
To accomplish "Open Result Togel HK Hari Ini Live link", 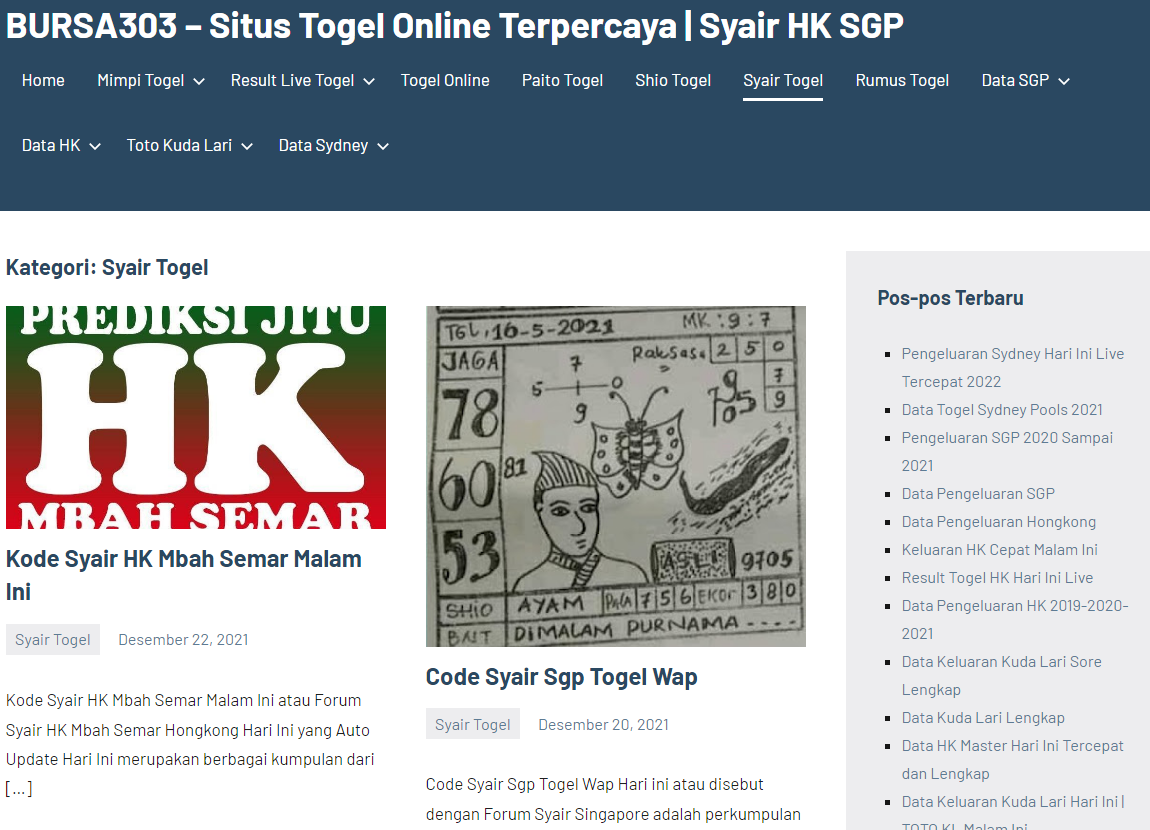I will [997, 577].
